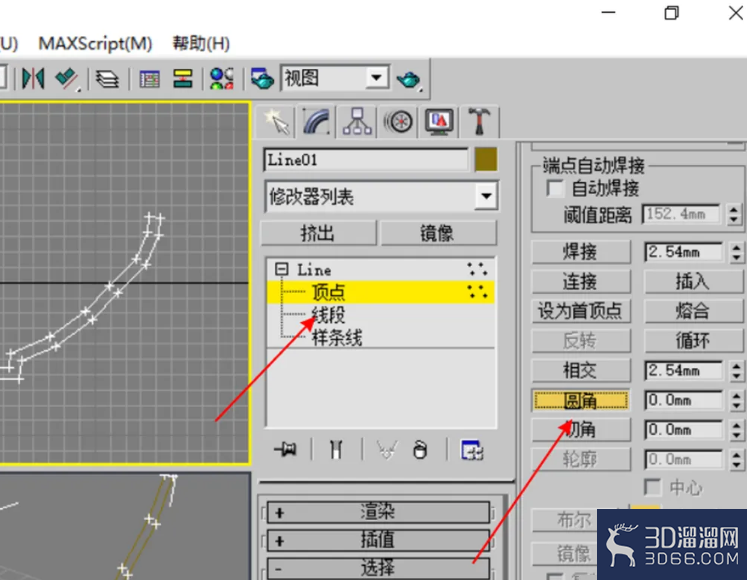The height and width of the screenshot is (580, 747).
Task: Switch to the Display panel tab
Action: [439, 122]
